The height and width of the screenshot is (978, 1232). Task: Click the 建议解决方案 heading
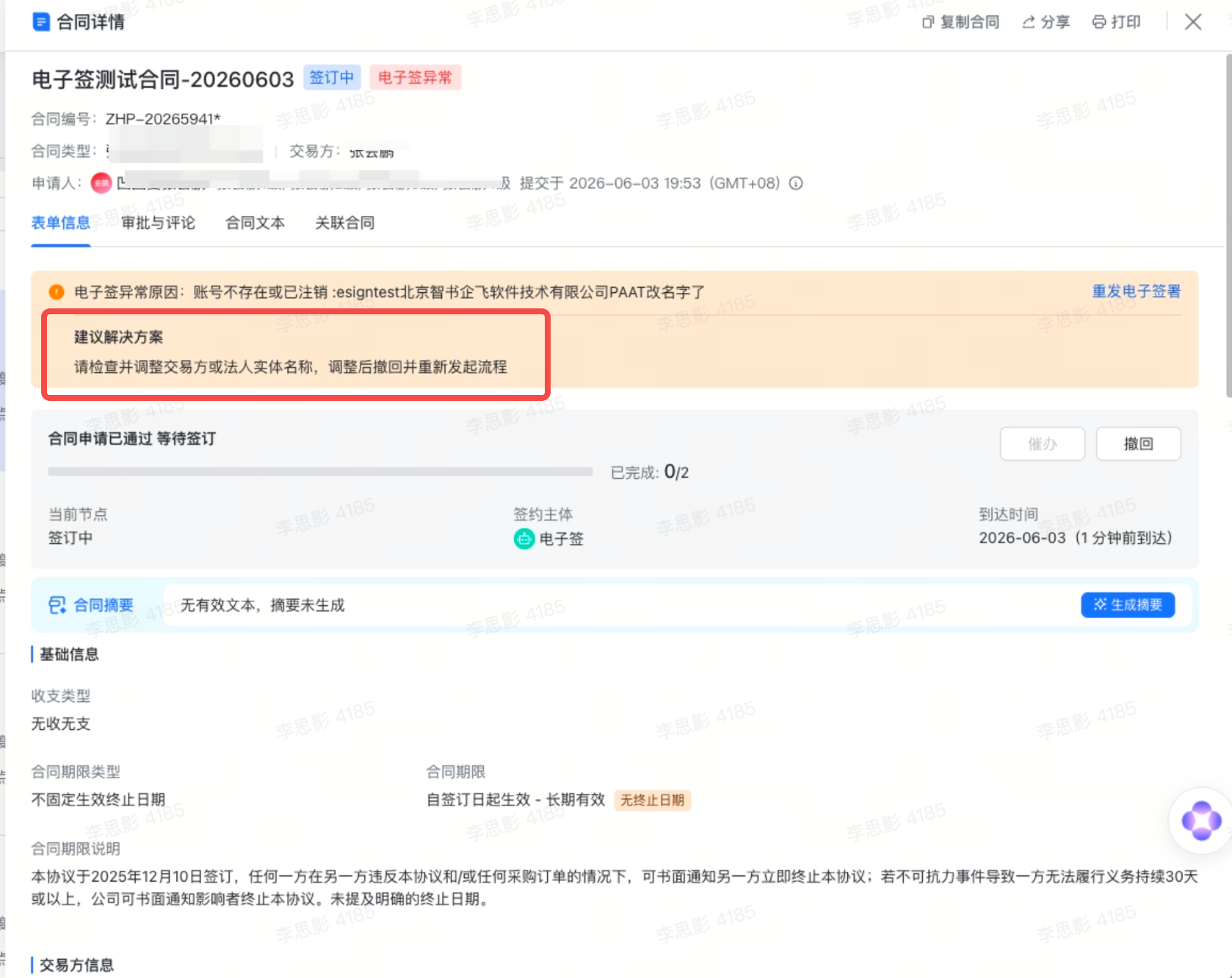coord(118,337)
